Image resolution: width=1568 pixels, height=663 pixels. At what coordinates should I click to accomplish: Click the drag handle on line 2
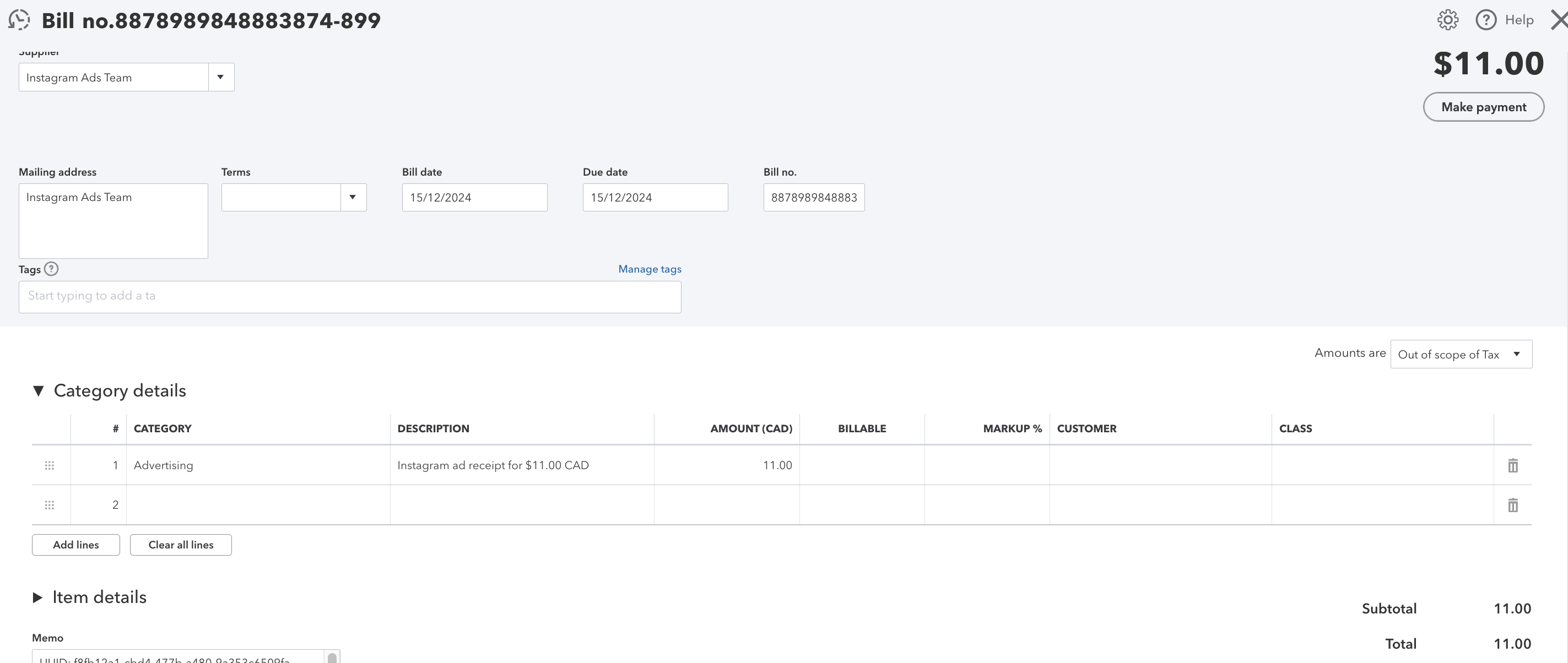(x=49, y=505)
